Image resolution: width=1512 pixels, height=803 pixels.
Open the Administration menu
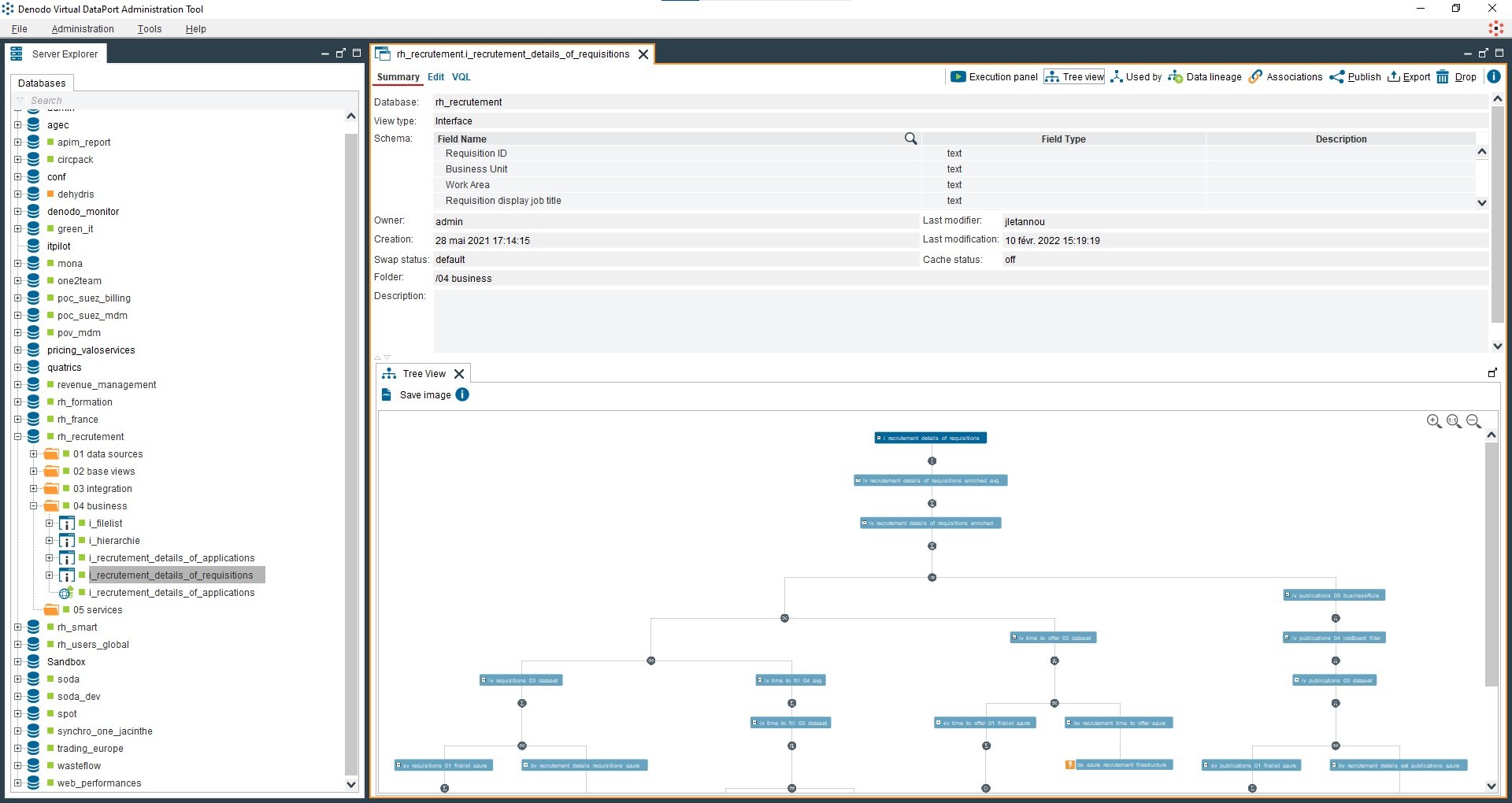coord(83,29)
